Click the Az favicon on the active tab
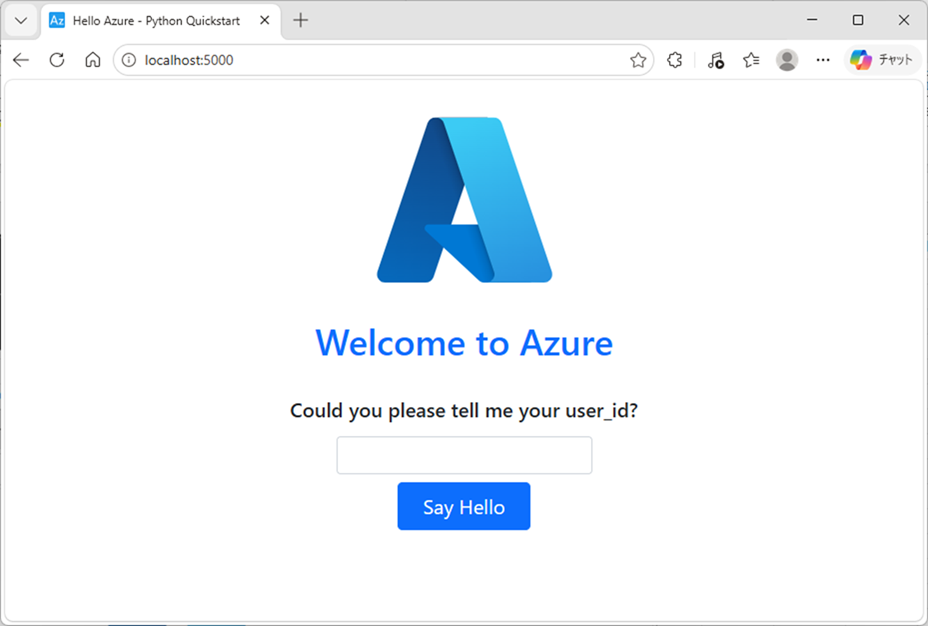 click(x=56, y=19)
